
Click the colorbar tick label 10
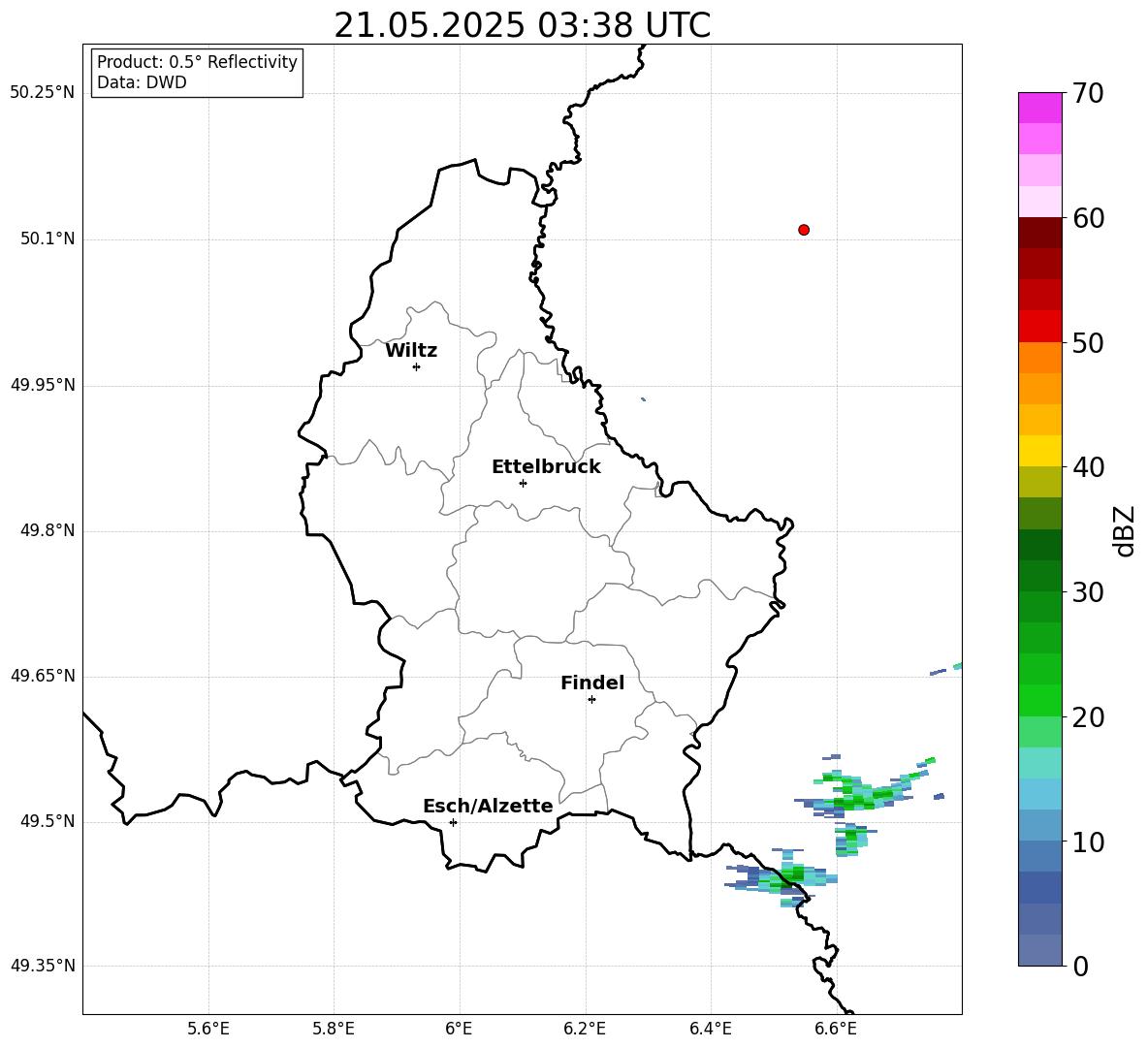1088,842
